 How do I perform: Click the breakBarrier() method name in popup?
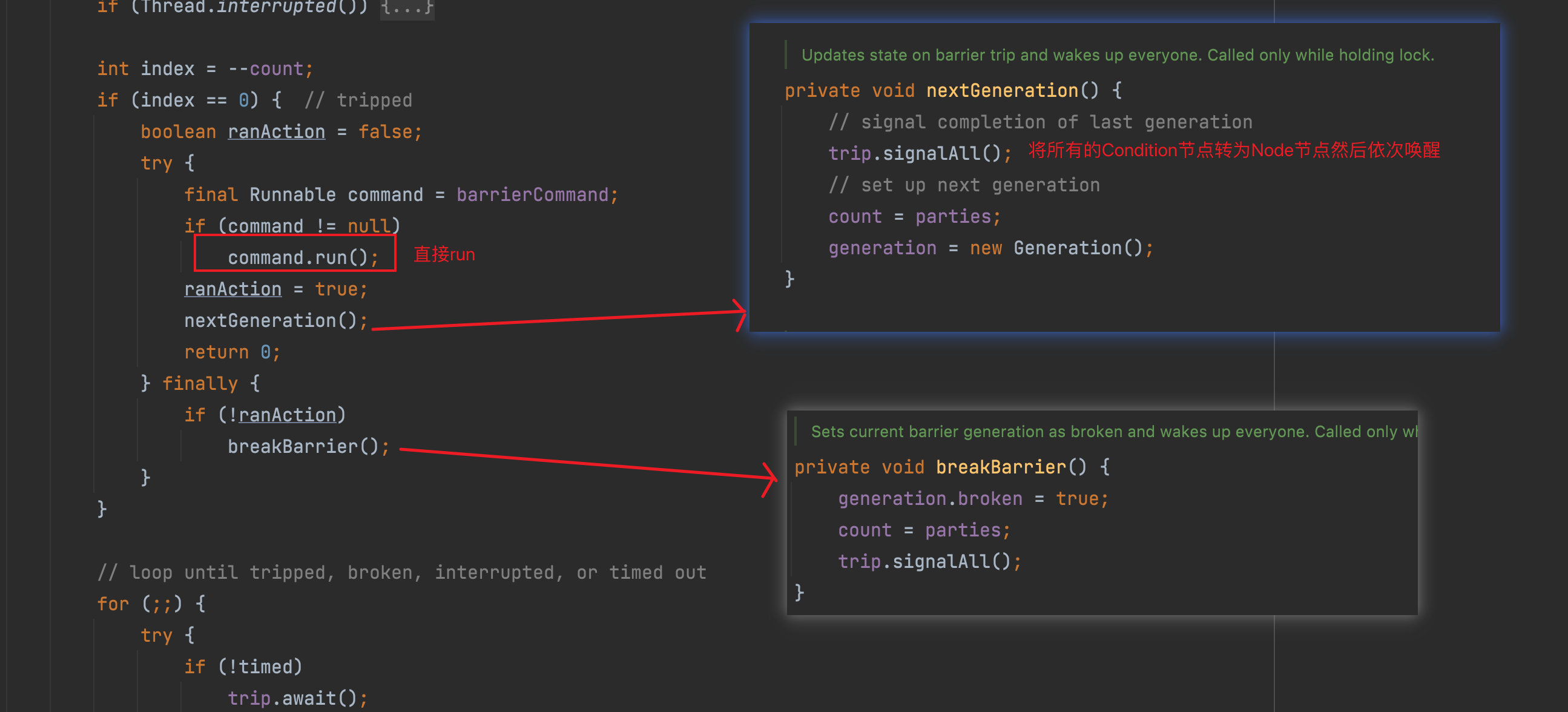pyautogui.click(x=1001, y=467)
